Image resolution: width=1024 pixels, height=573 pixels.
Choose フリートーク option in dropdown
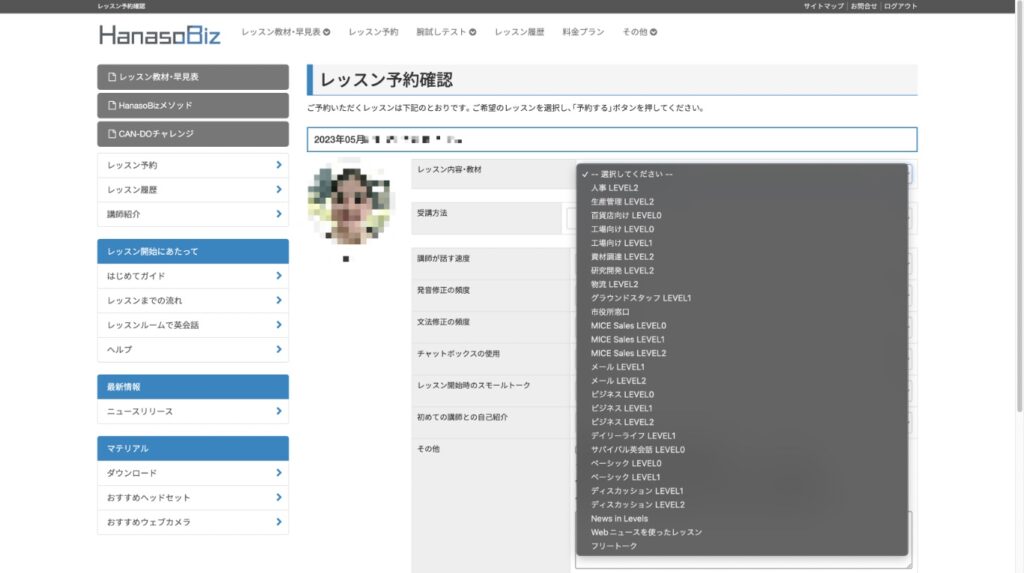point(614,546)
